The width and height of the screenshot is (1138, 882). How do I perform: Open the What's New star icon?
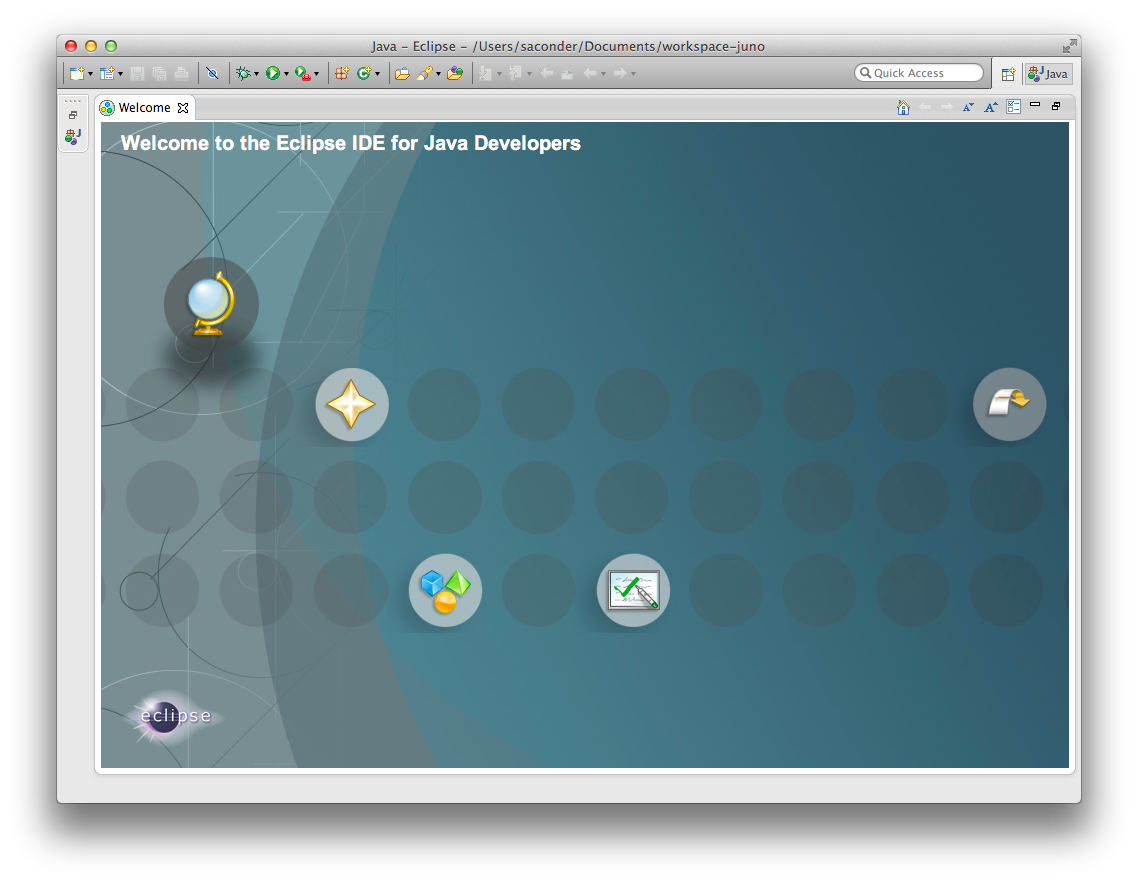(352, 404)
